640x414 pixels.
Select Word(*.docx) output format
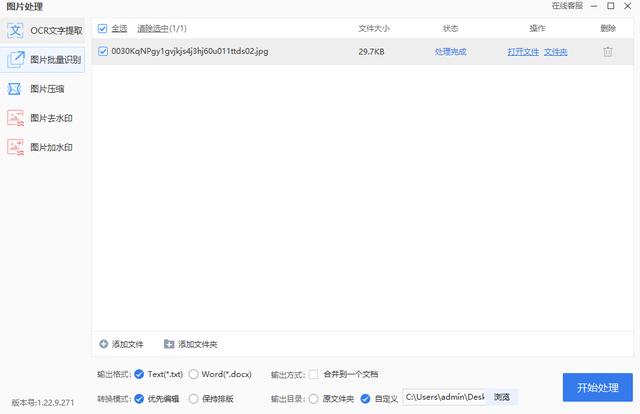tap(193, 374)
